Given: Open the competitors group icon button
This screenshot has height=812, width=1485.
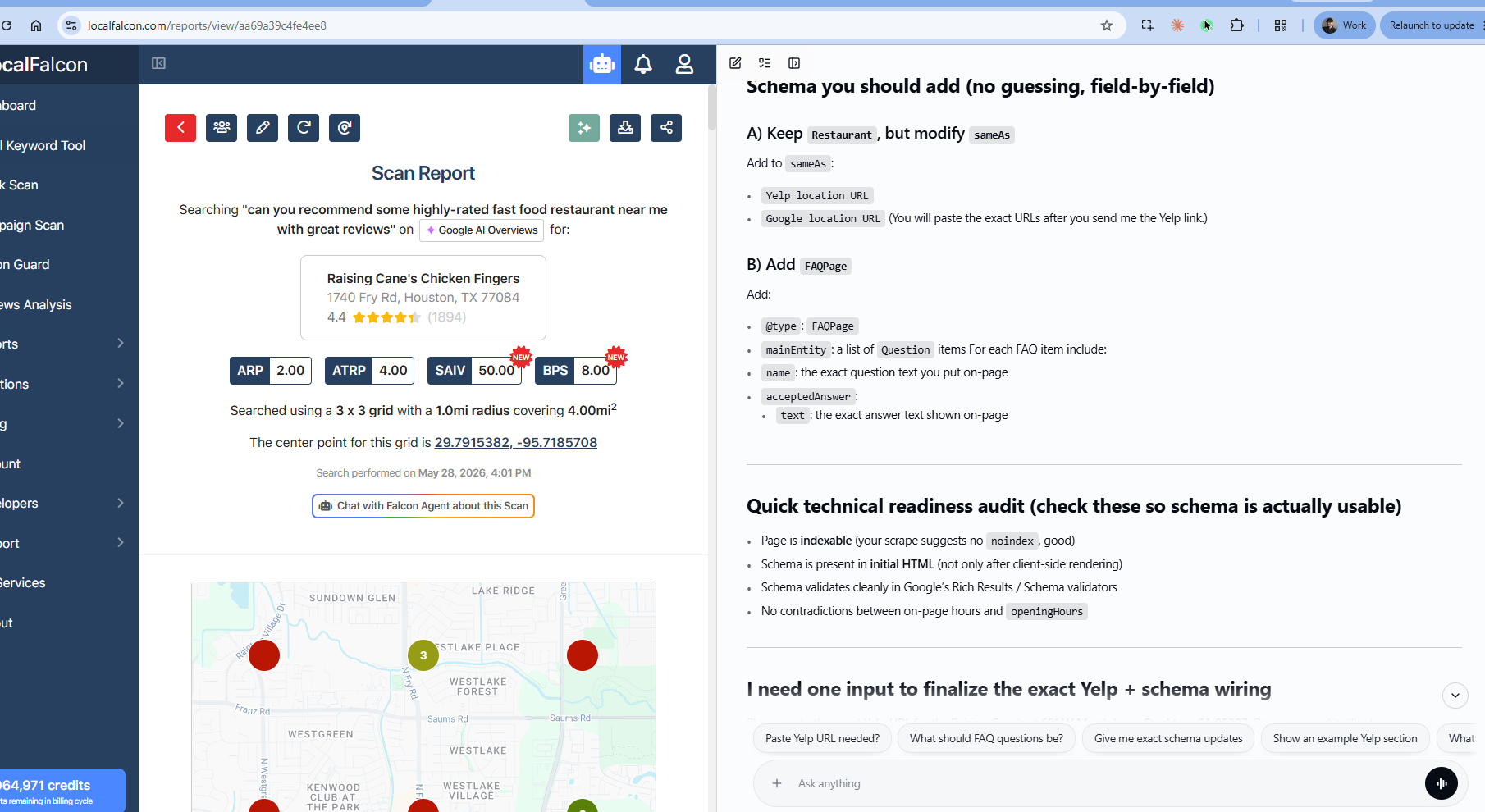Looking at the screenshot, I should coord(222,128).
